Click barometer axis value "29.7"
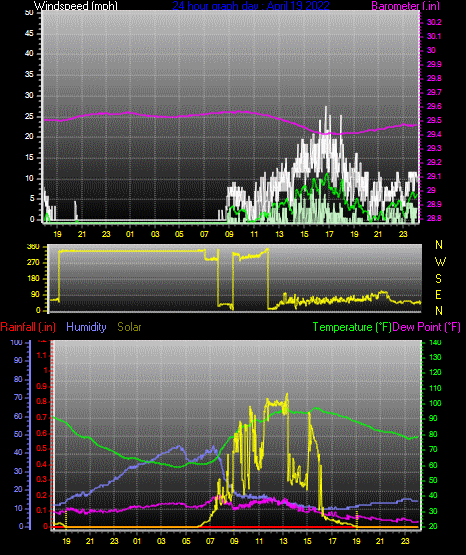This screenshot has height=555, width=466. [434, 92]
